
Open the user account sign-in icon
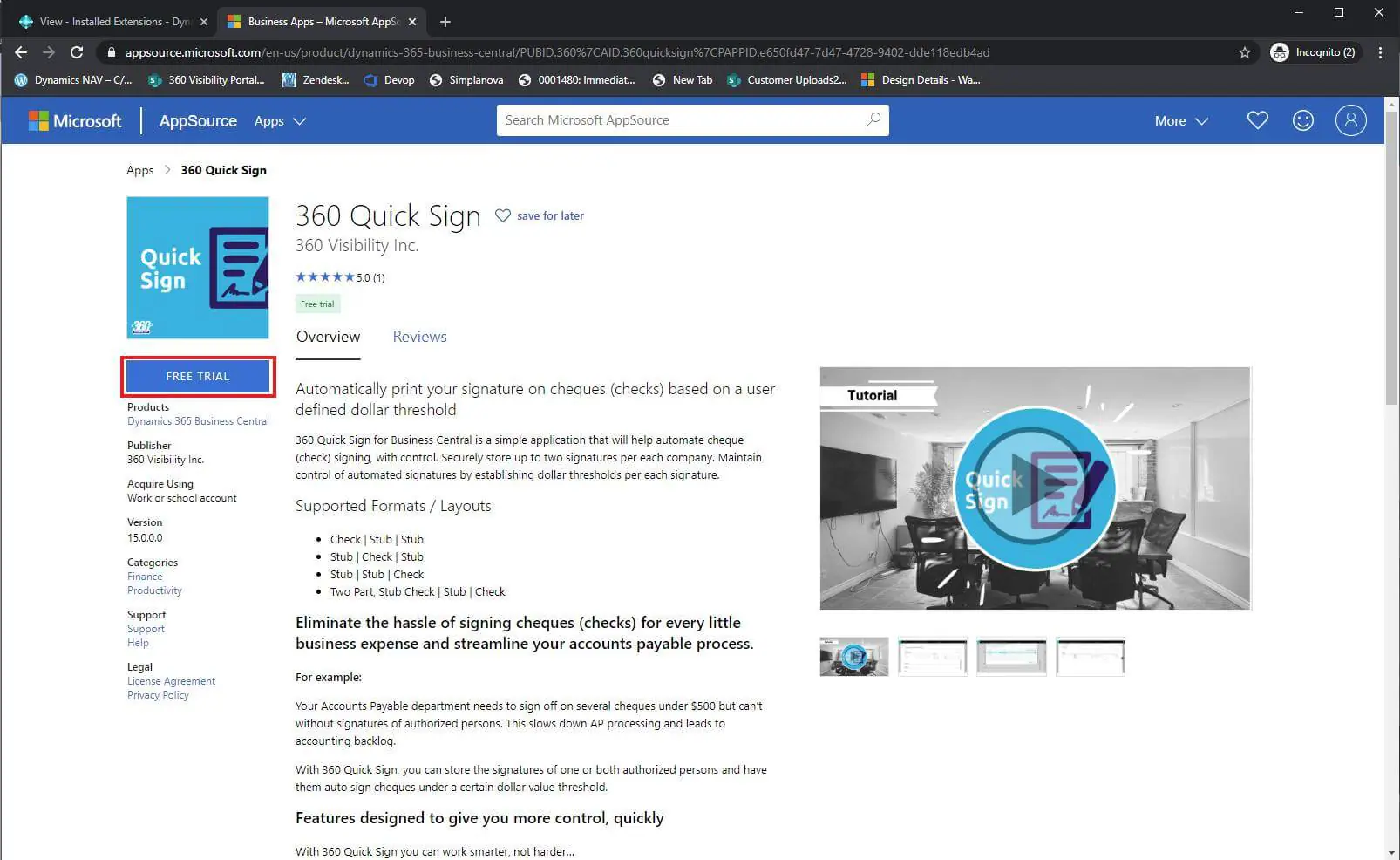point(1350,120)
